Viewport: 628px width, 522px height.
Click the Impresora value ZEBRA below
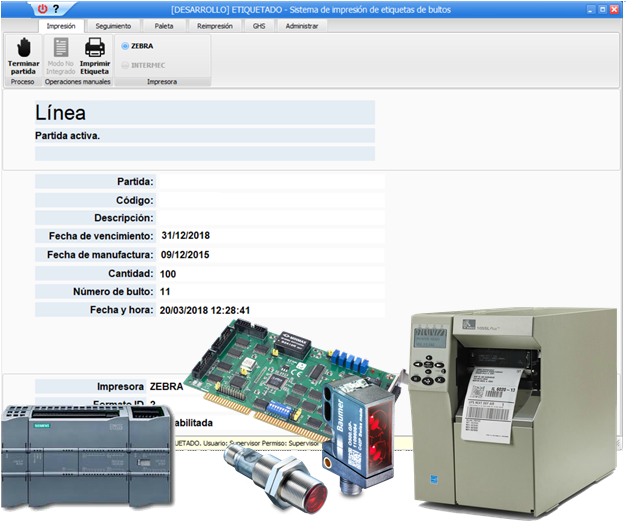[166, 387]
